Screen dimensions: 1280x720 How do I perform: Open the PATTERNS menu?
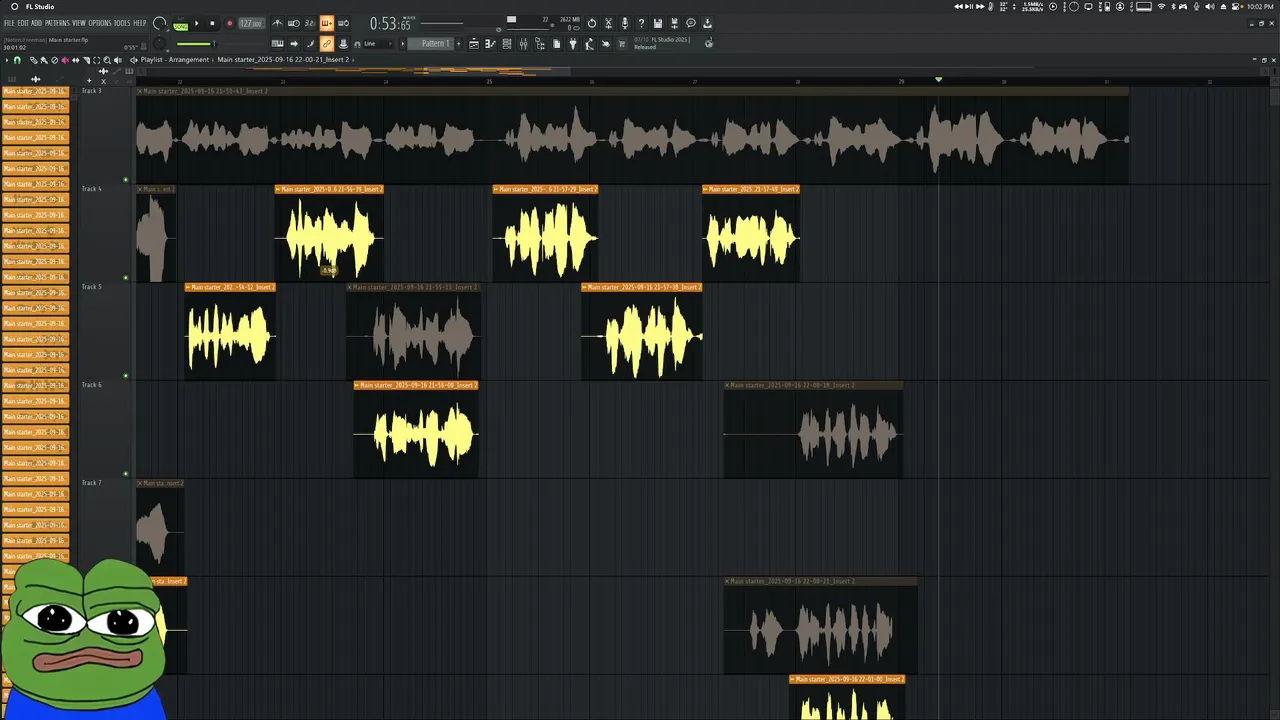[x=57, y=23]
